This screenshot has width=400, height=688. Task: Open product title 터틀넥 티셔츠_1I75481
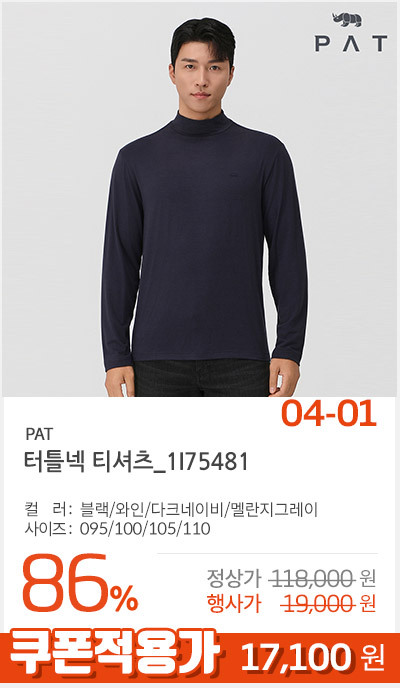point(136,462)
